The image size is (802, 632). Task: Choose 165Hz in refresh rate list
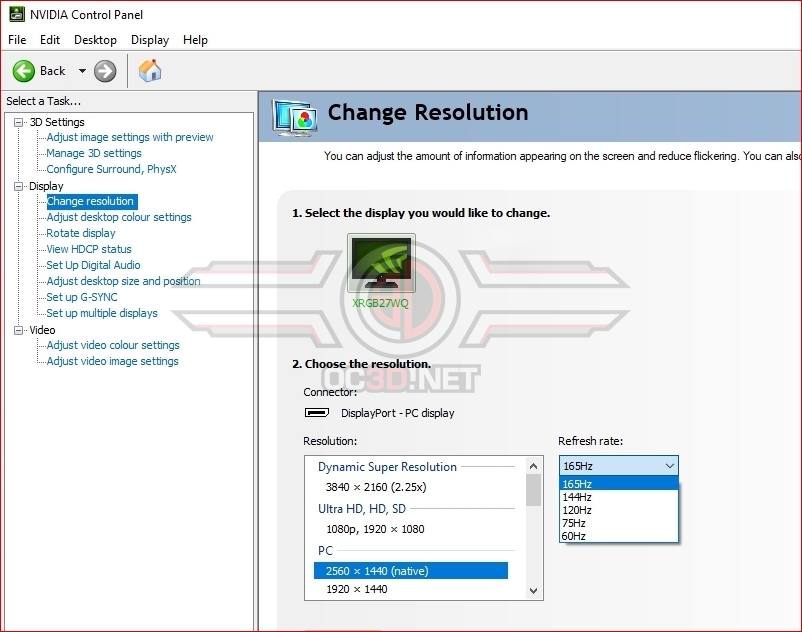(618, 484)
